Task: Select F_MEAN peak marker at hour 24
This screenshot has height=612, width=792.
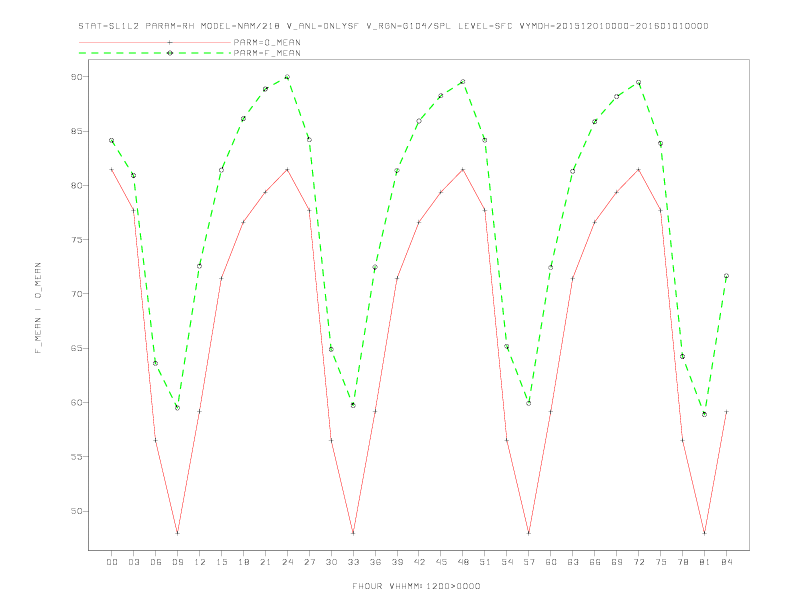Action: (x=287, y=77)
